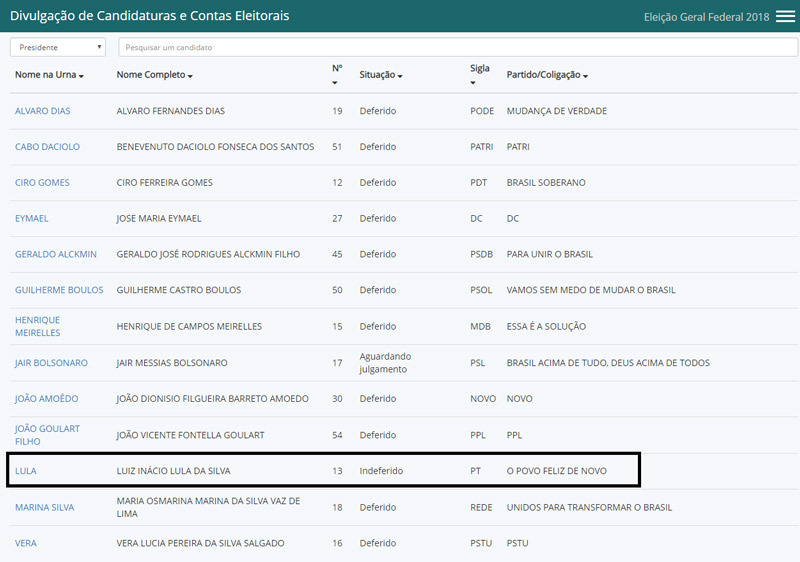Select full name VERA LUCIA PEREIRA DA SILVA SALGADO

click(200, 543)
